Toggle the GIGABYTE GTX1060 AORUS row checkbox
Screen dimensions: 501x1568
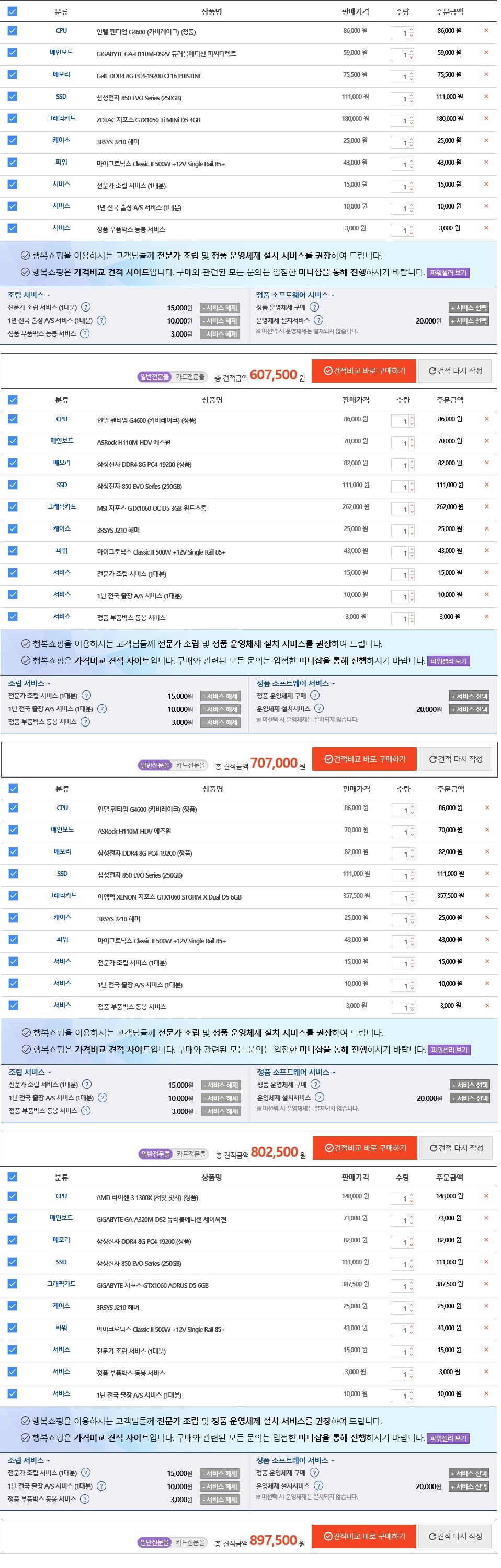(12, 1284)
